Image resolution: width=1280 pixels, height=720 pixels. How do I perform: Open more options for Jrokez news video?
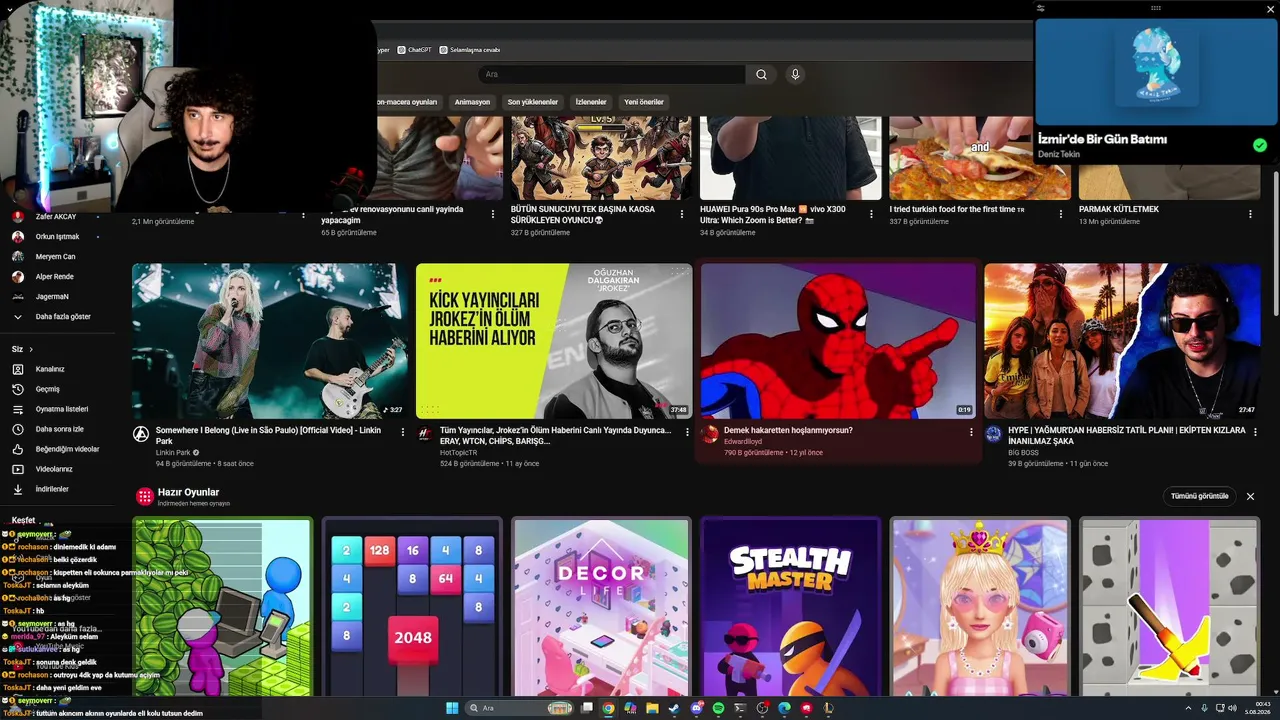pos(687,432)
